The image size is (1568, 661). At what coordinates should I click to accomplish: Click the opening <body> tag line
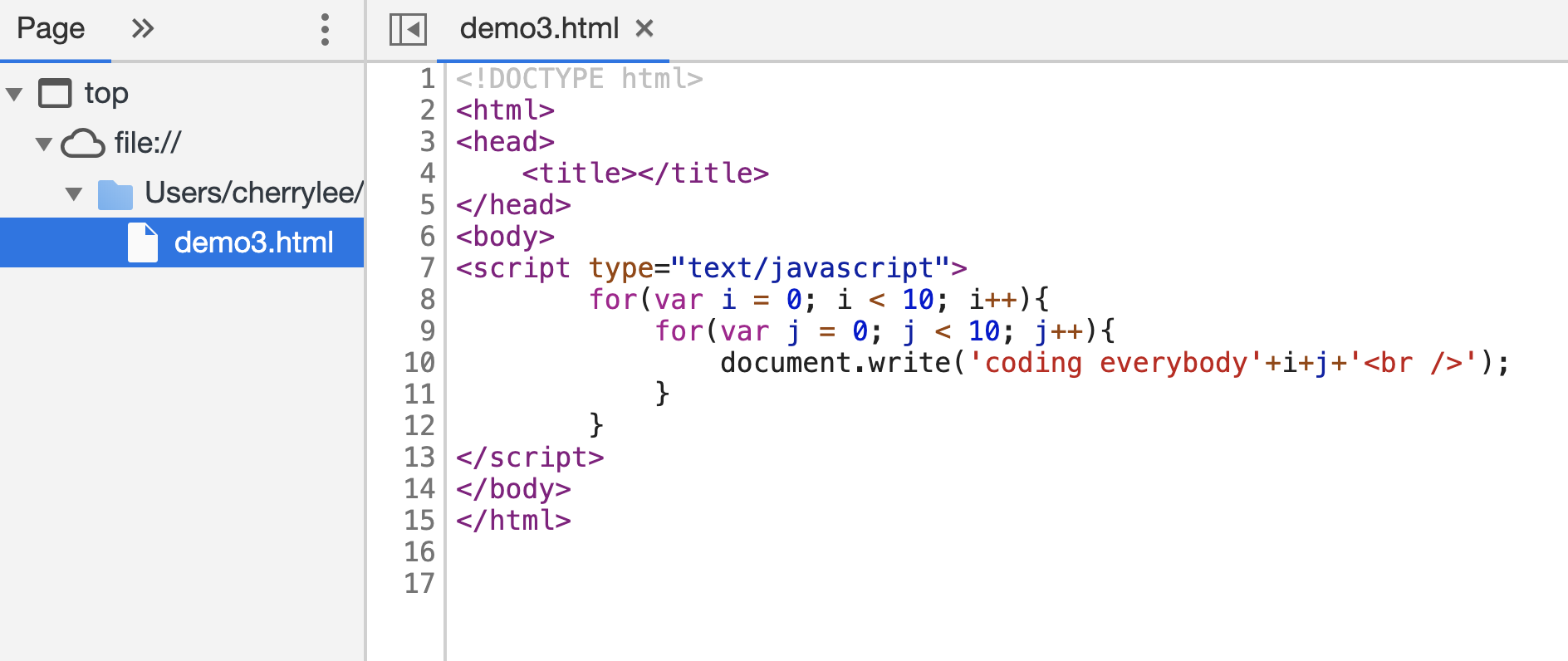(x=505, y=236)
